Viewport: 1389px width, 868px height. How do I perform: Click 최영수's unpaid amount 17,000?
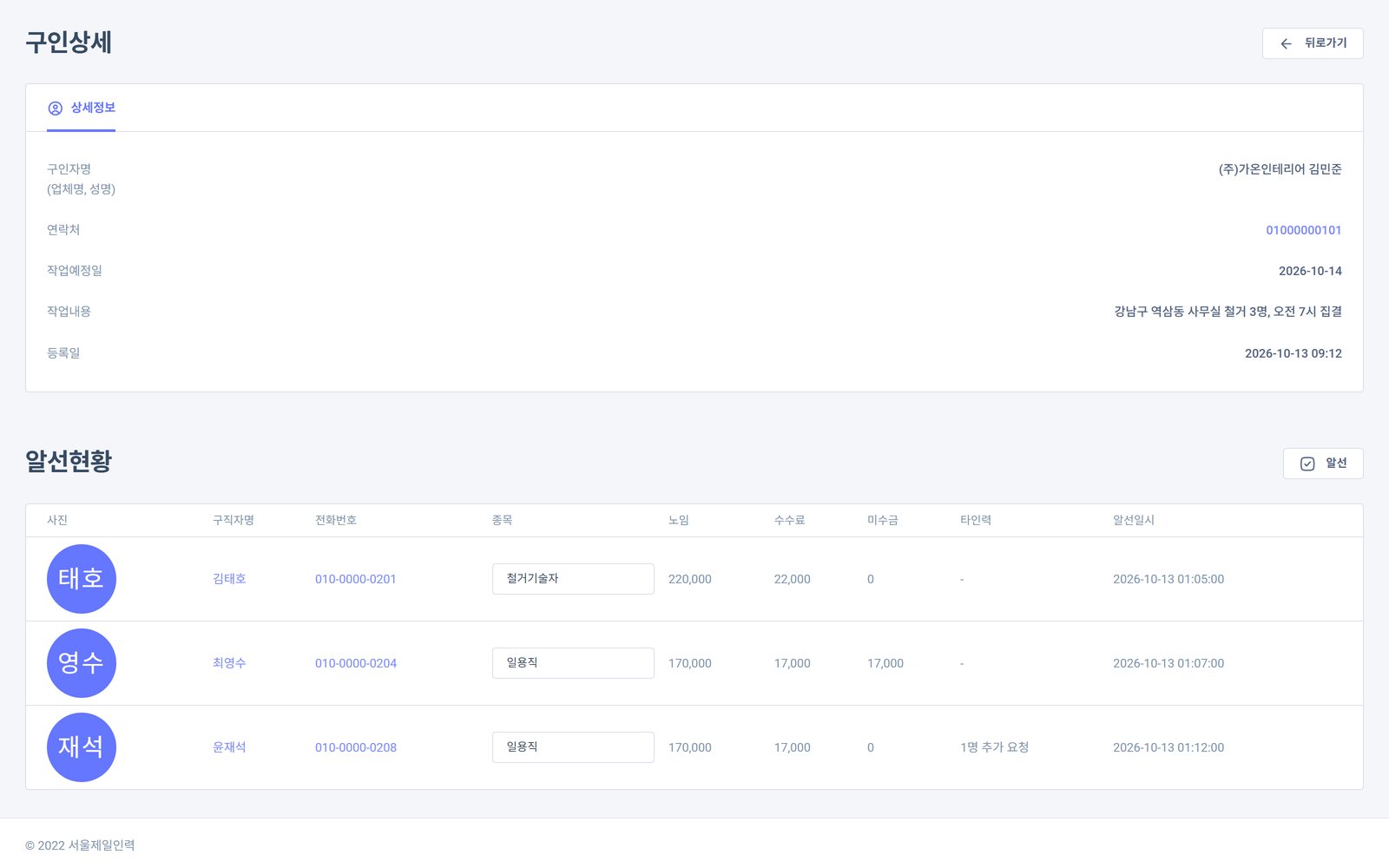click(x=885, y=663)
